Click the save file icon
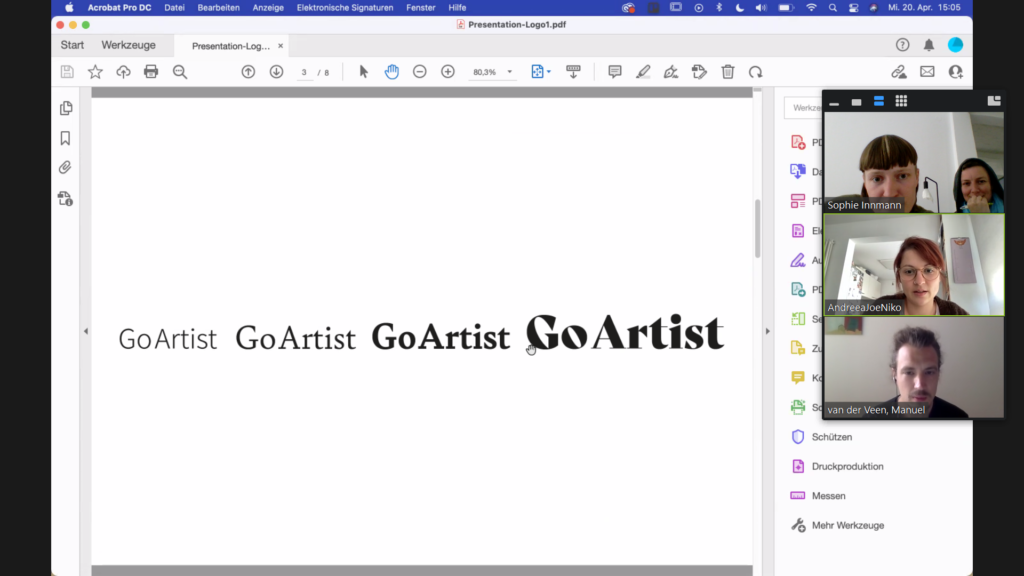 click(x=67, y=72)
